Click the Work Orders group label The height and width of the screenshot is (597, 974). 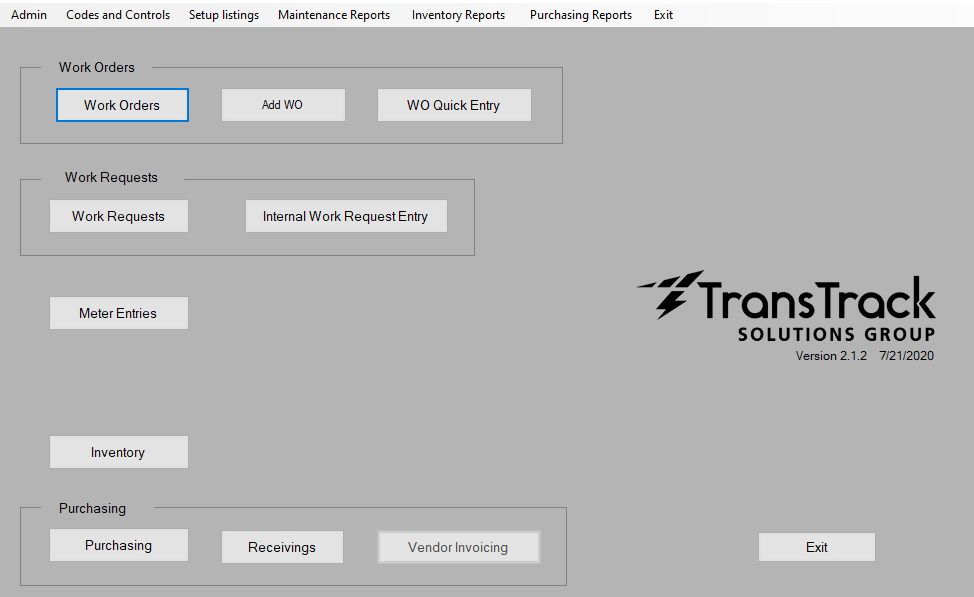click(97, 67)
